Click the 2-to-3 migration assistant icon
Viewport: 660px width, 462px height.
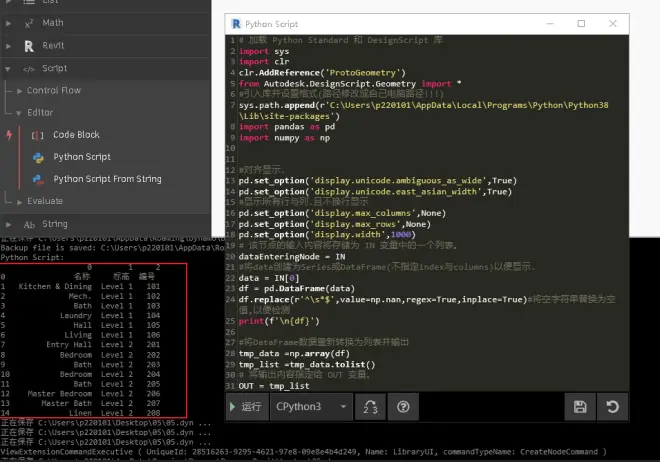(x=370, y=406)
